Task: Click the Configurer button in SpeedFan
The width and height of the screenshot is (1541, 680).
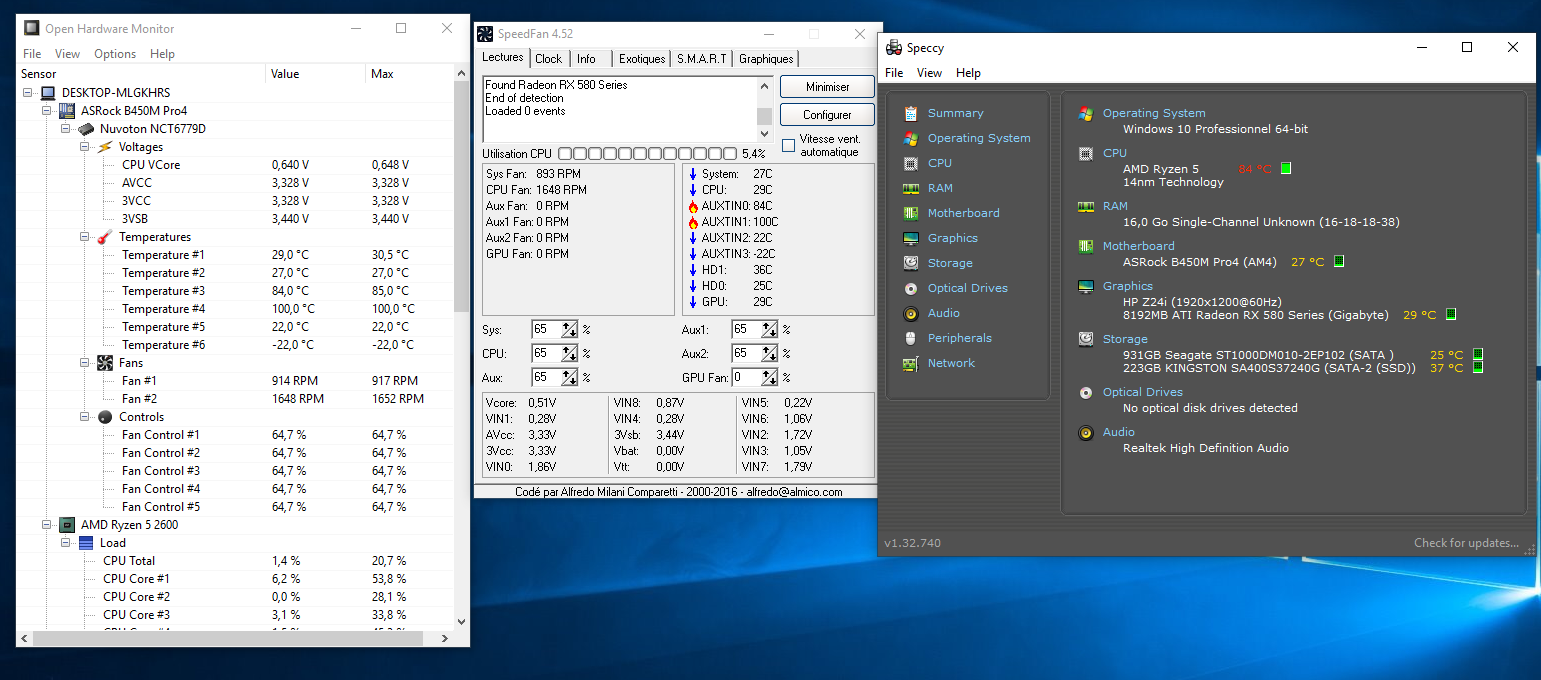Action: (x=826, y=115)
